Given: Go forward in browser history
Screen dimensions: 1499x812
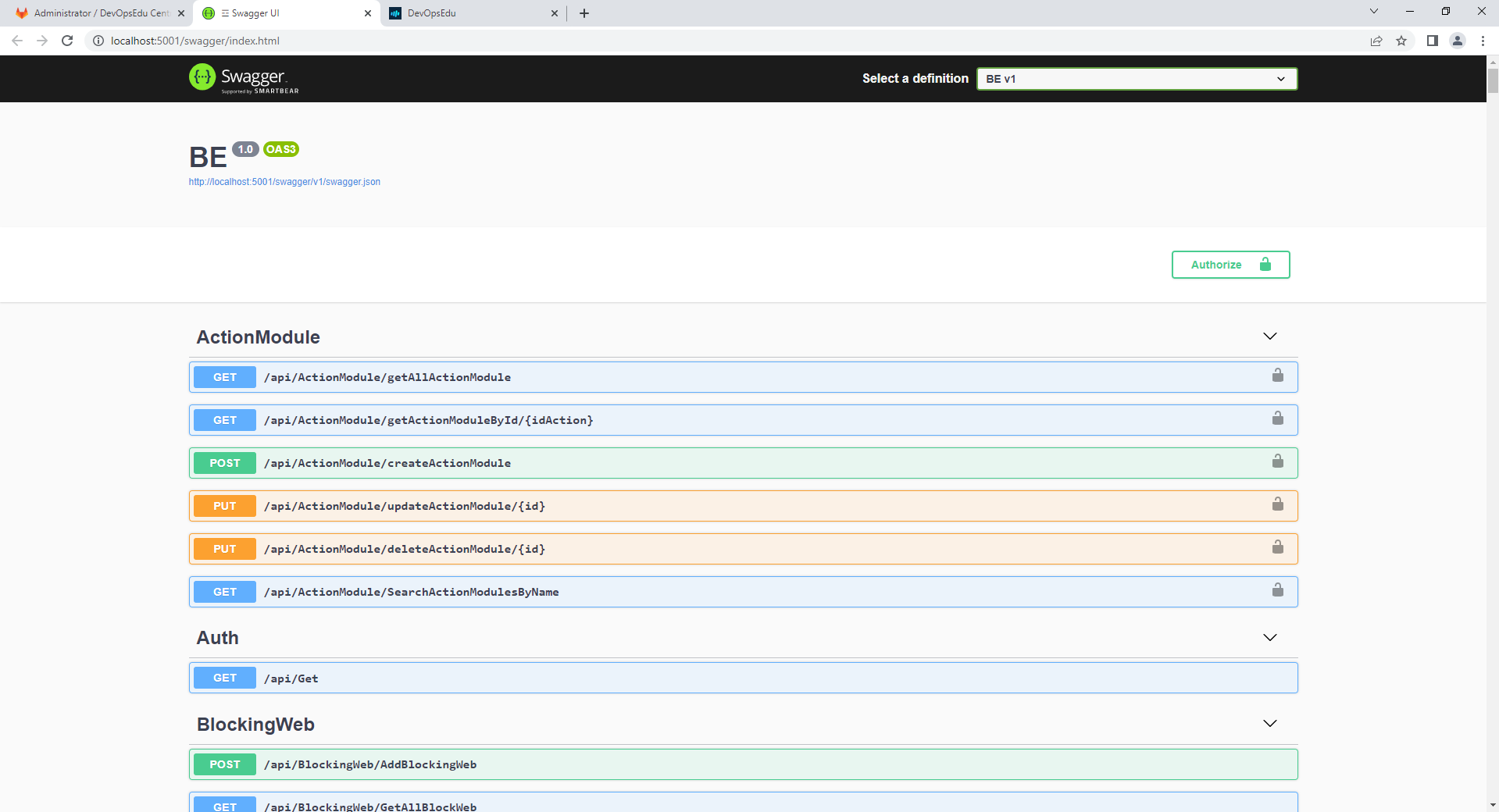Looking at the screenshot, I should click(x=42, y=41).
